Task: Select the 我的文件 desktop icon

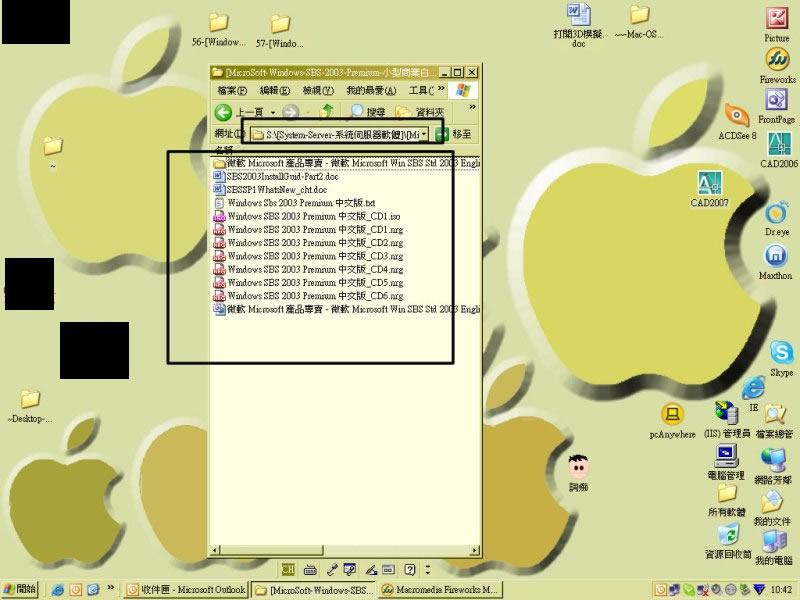Action: point(772,508)
